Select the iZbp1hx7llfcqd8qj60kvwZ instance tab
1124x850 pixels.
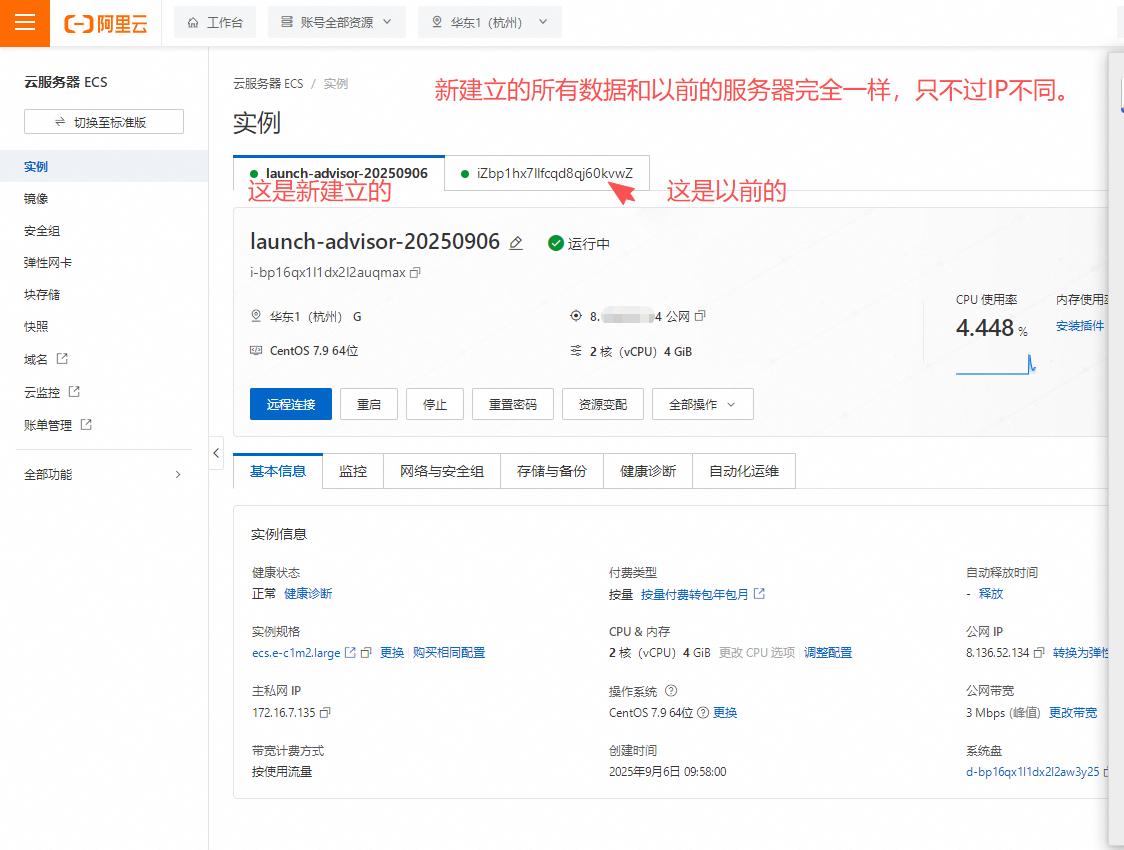pos(547,173)
